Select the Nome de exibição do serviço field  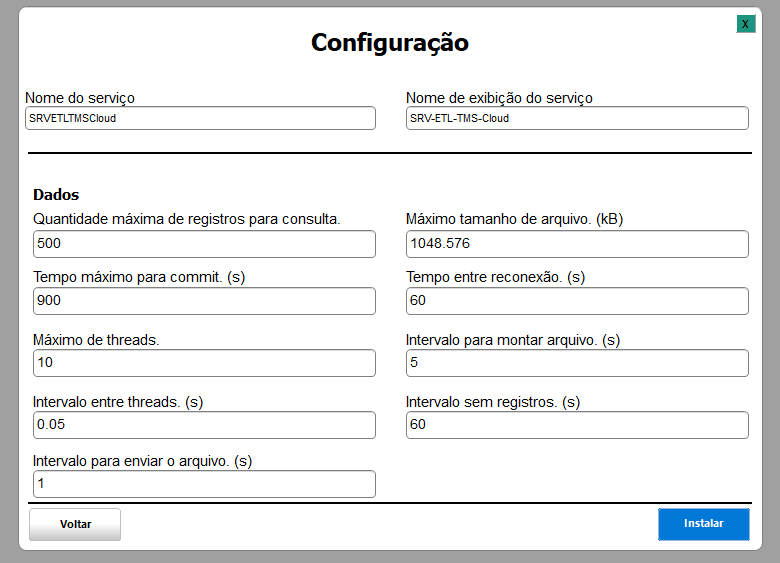[577, 118]
